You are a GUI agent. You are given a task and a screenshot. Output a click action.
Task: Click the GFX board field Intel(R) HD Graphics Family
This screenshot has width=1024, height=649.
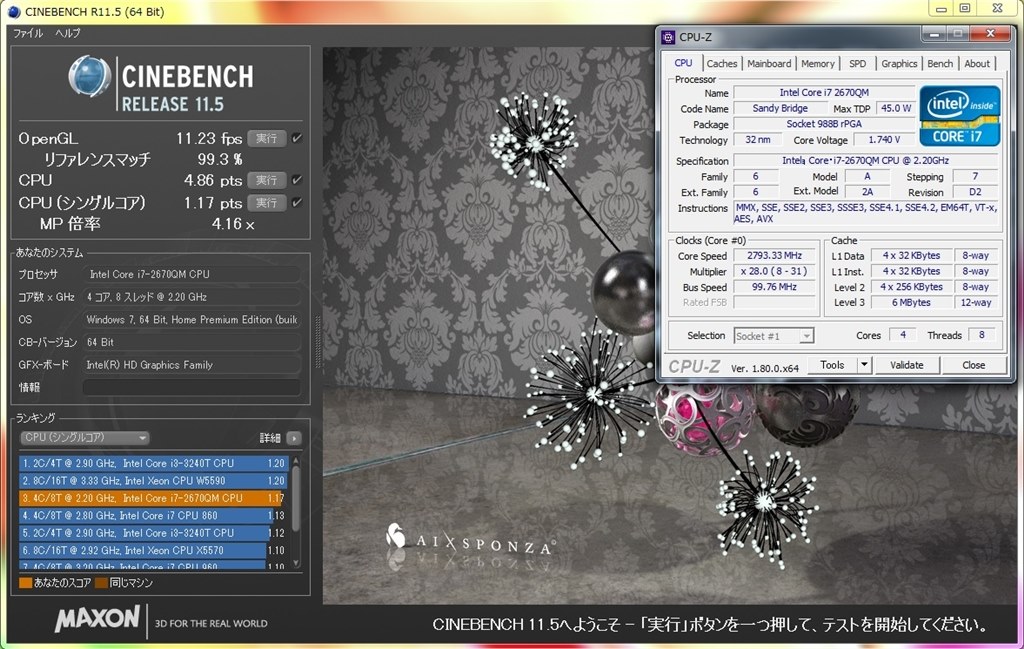191,365
